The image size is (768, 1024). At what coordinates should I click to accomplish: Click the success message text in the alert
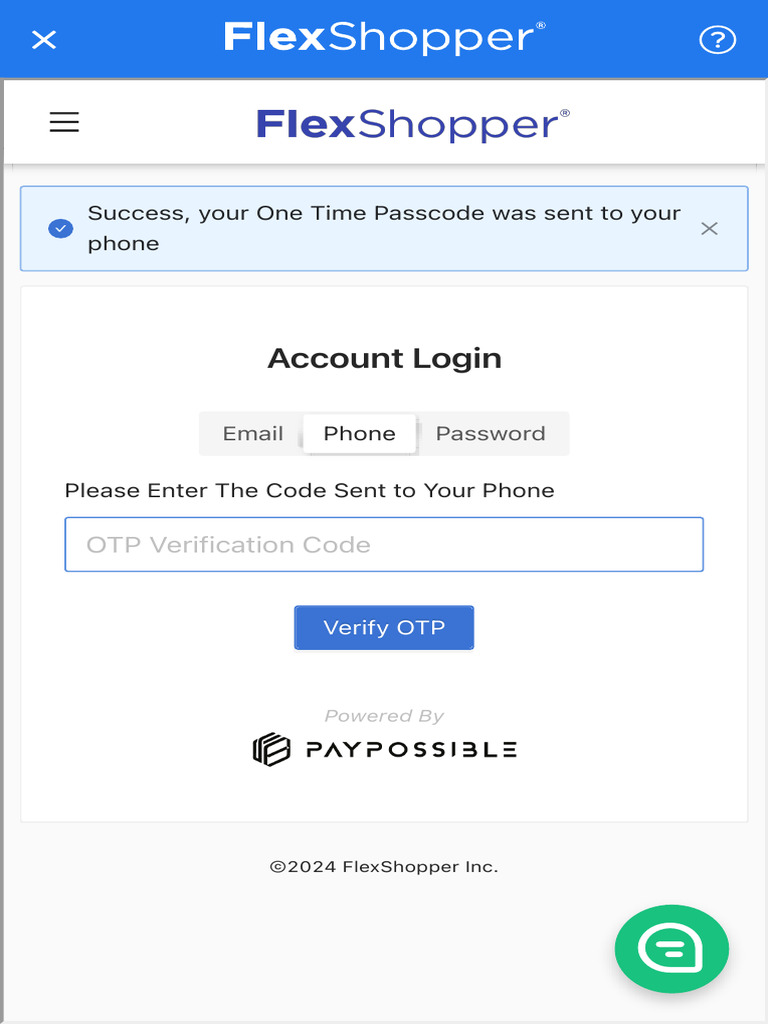pos(384,228)
